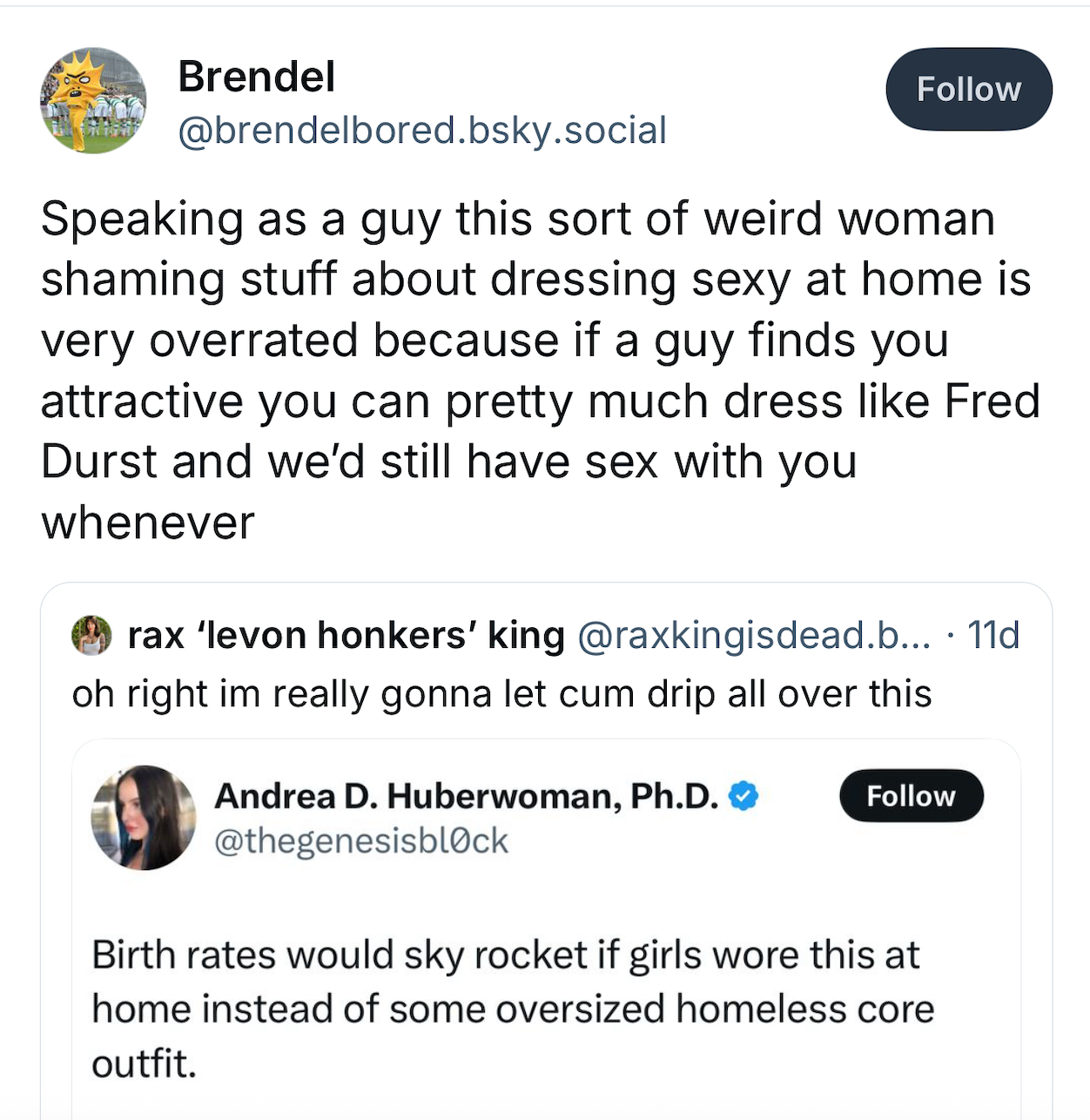Click the truncated @raxkingisdead handle
The image size is (1090, 1120).
[x=754, y=635]
